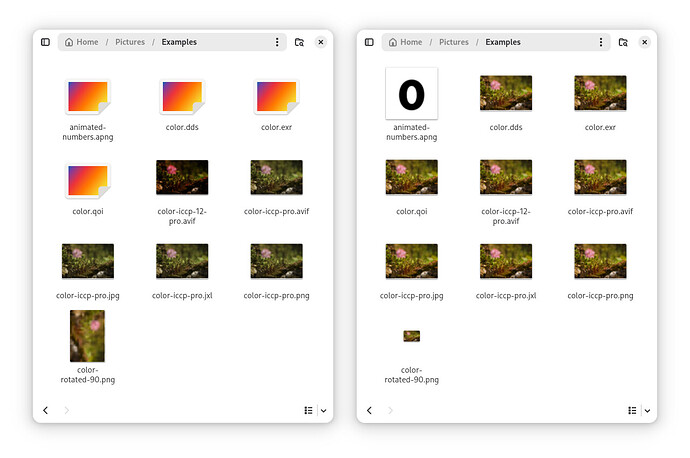
Task: Navigate to Pictures in right window path bar
Action: pyautogui.click(x=453, y=42)
